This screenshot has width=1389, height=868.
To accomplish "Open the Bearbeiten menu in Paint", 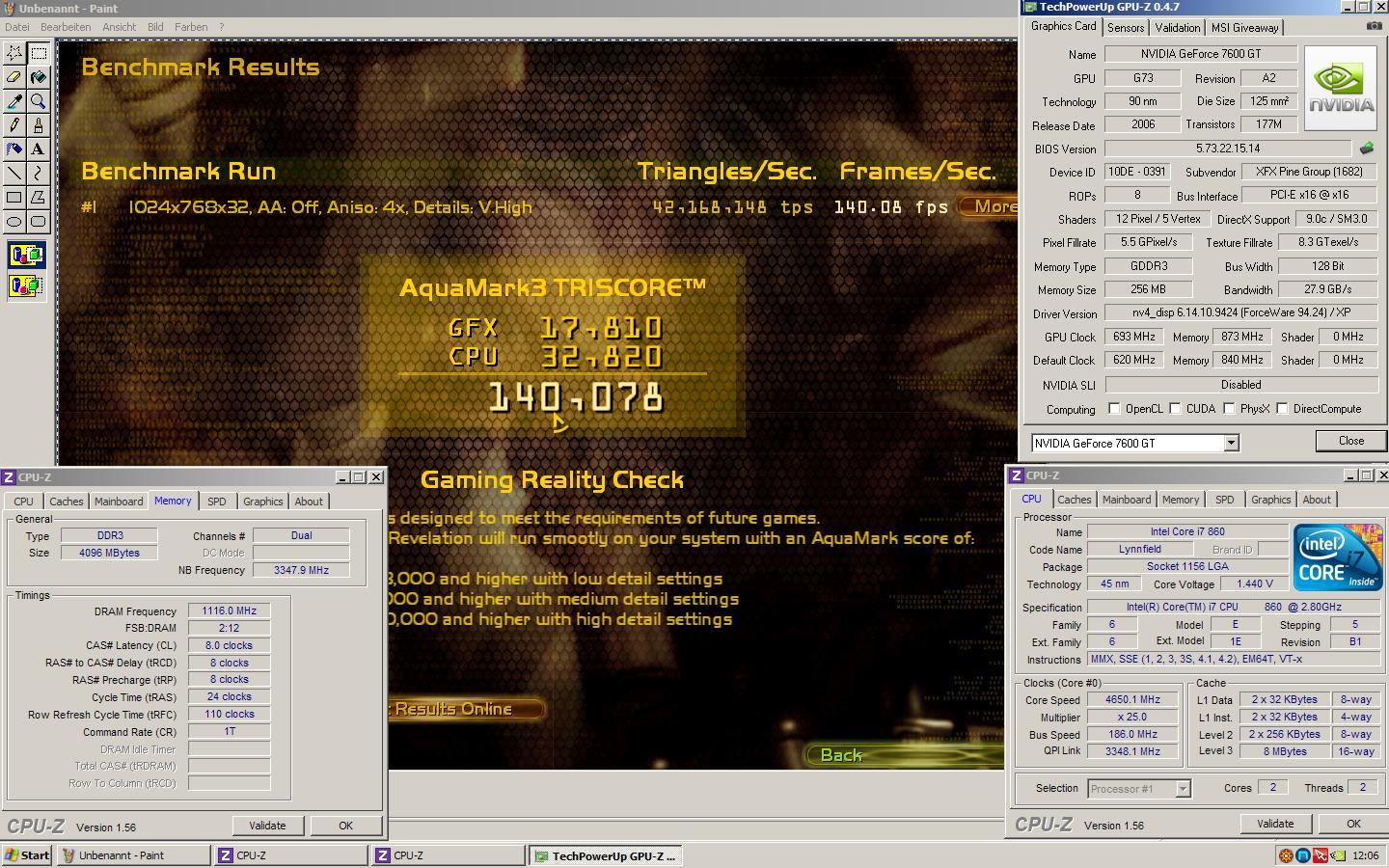I will click(66, 27).
